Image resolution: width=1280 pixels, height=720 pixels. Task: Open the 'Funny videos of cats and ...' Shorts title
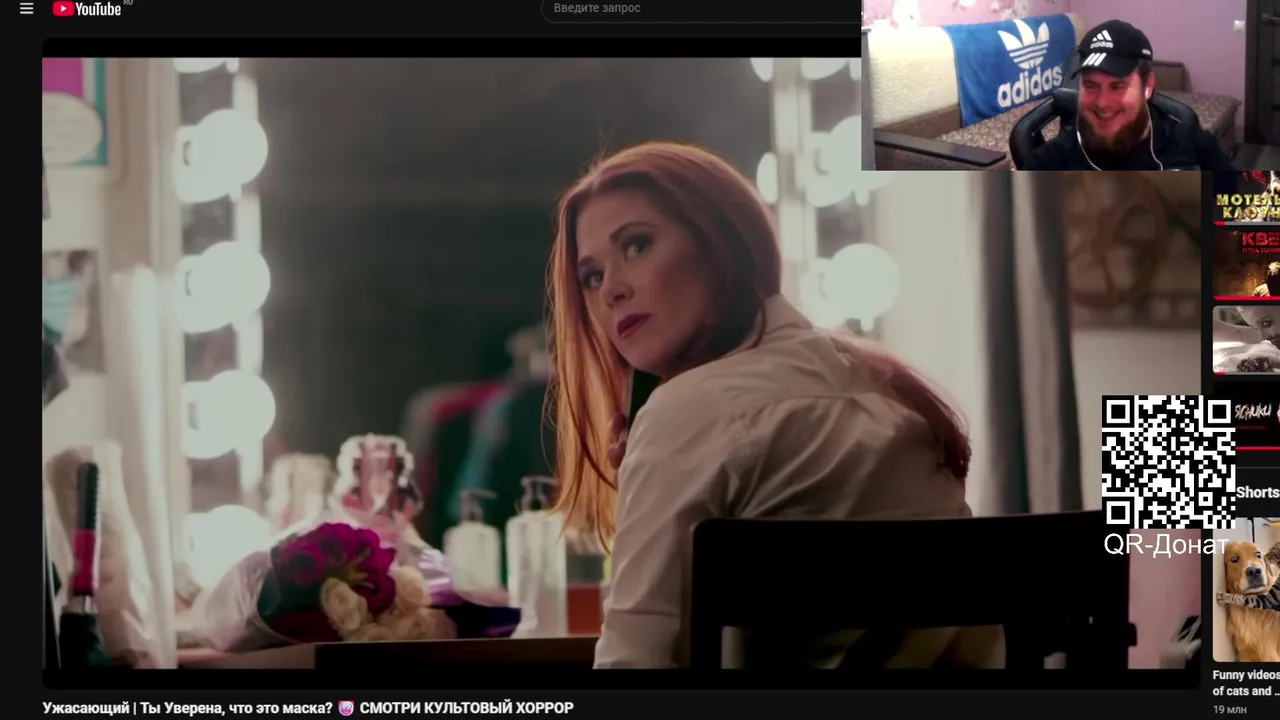pyautogui.click(x=1246, y=683)
